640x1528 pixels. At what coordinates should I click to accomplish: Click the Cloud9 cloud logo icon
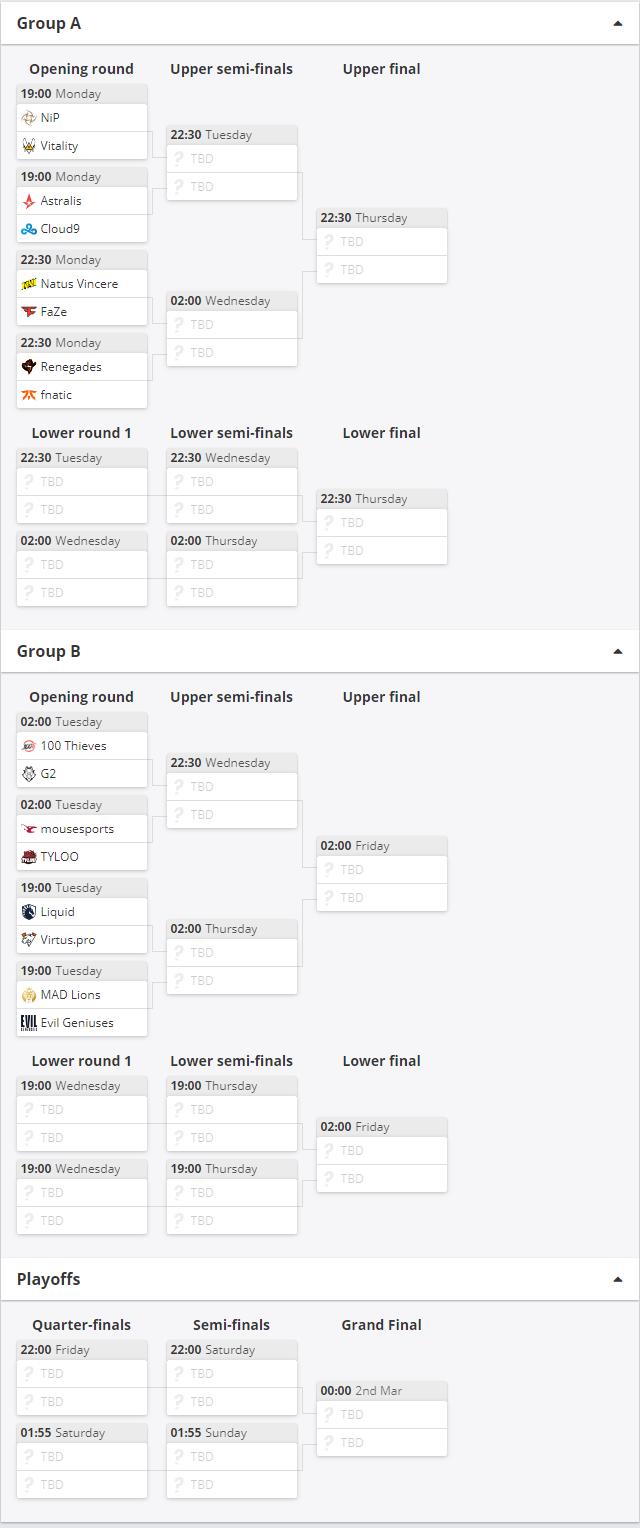pos(29,229)
